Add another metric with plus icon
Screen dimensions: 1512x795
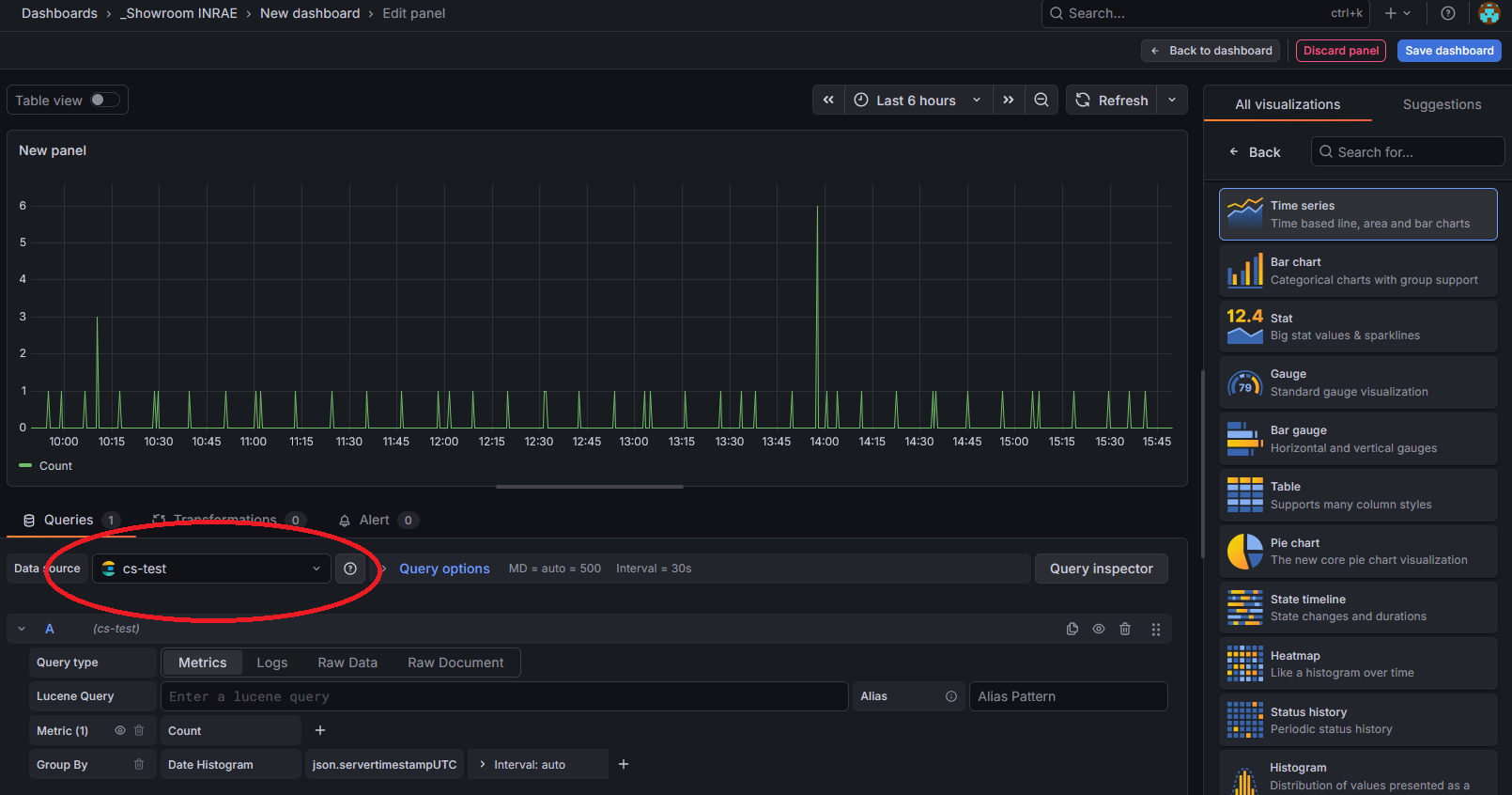(x=320, y=730)
